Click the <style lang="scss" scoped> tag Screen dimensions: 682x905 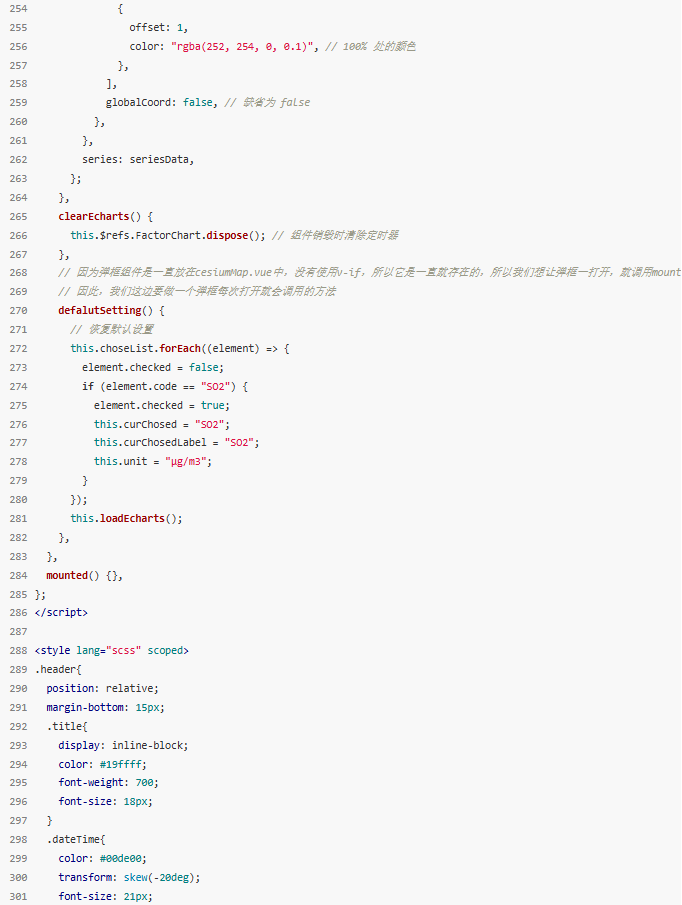(x=112, y=650)
